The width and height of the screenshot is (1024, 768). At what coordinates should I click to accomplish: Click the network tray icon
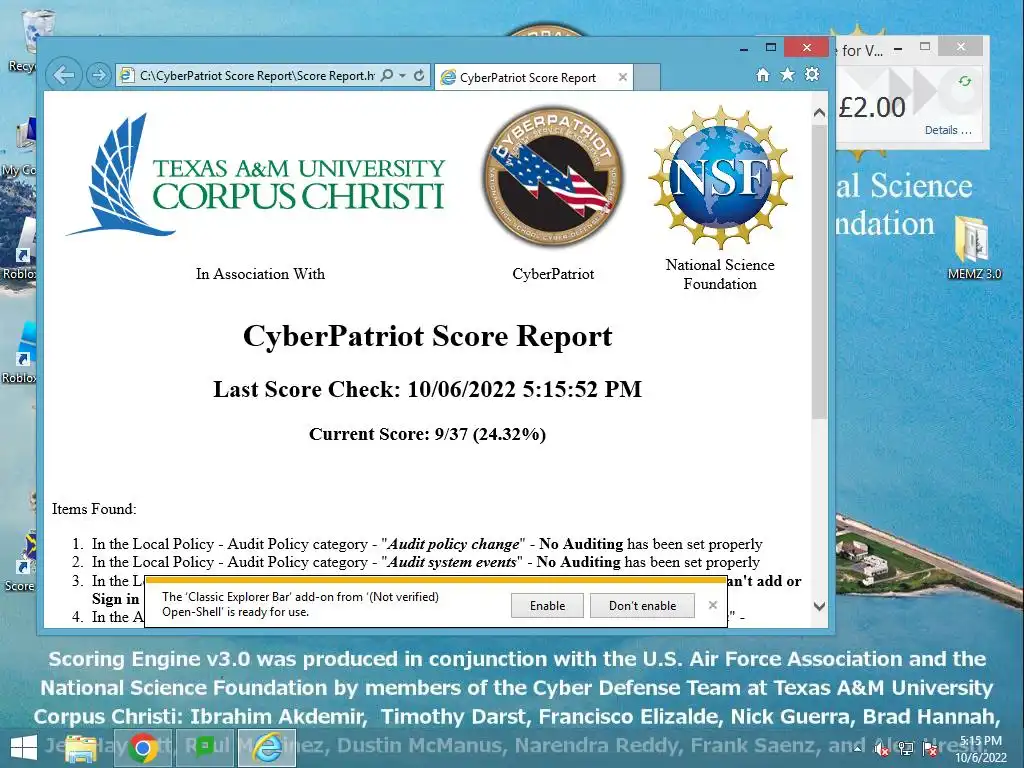coord(906,749)
